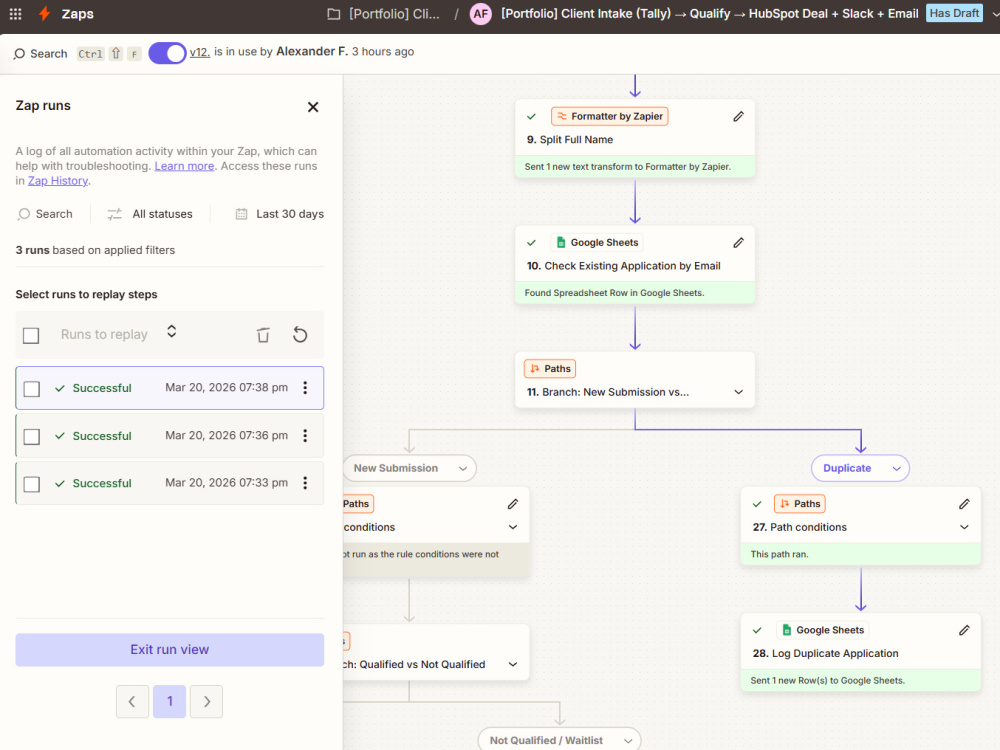Select the Mar 20, 2026 07:36 pm run

(170, 436)
